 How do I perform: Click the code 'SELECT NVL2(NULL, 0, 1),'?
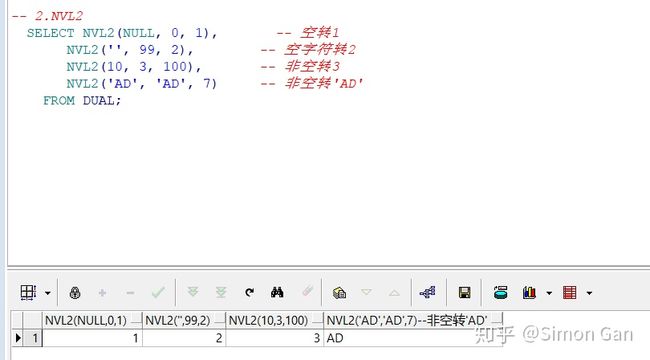(x=122, y=33)
